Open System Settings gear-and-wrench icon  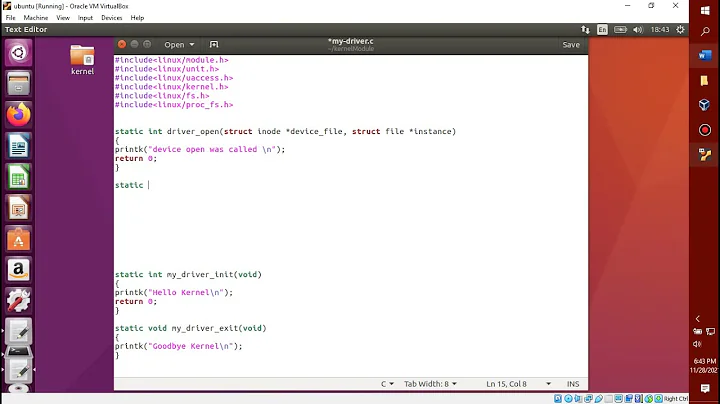(18, 300)
